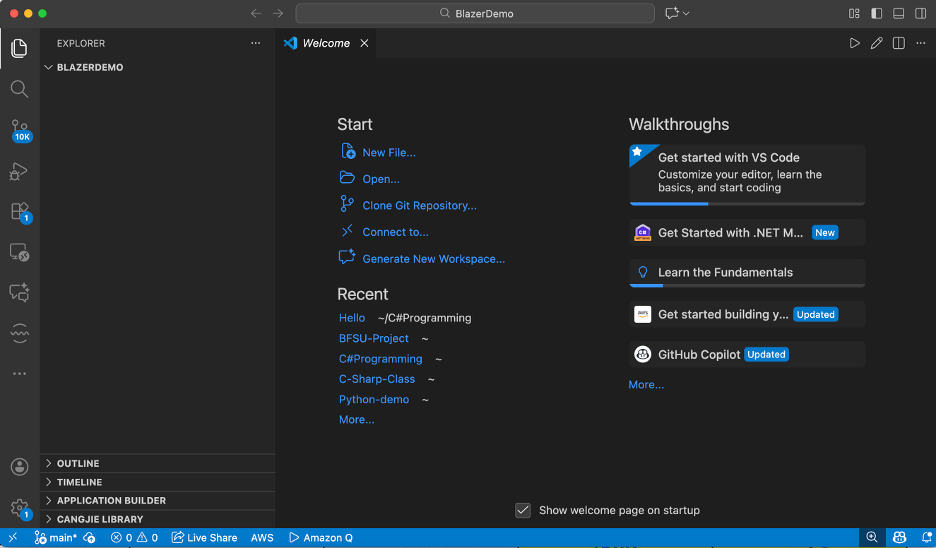This screenshot has width=936, height=548.
Task: Open the Run and Debug view
Action: click(19, 171)
